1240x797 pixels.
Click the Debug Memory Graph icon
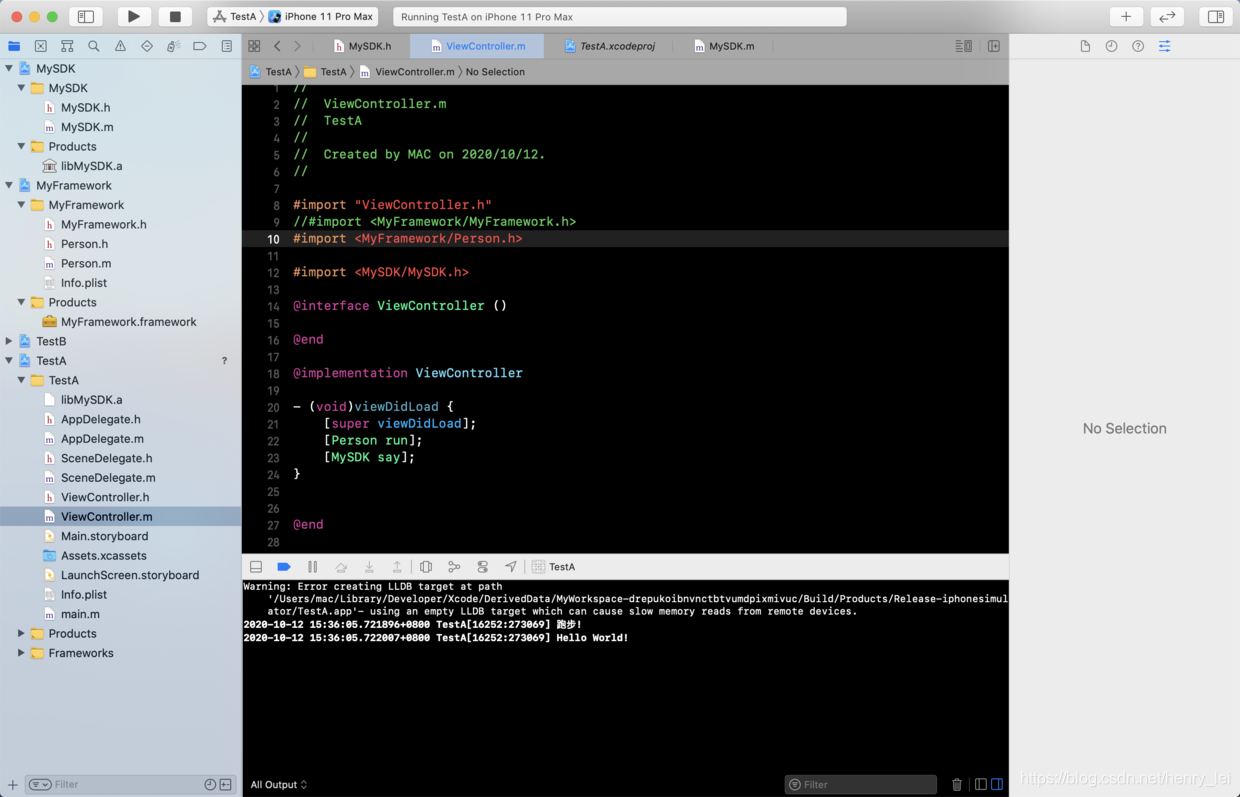pos(454,567)
